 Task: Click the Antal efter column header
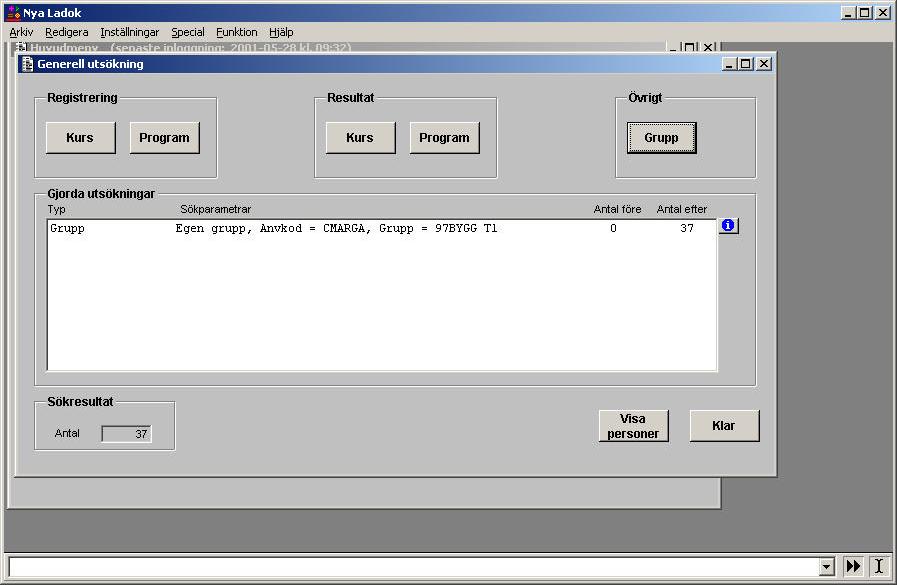click(x=682, y=209)
